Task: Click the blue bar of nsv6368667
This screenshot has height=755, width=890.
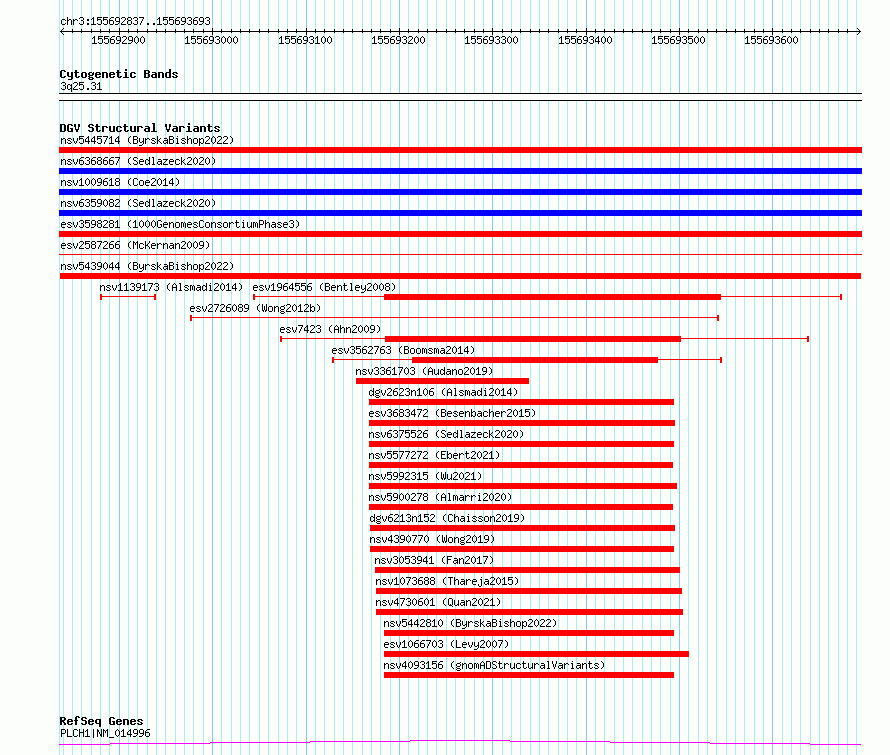Action: [x=460, y=171]
